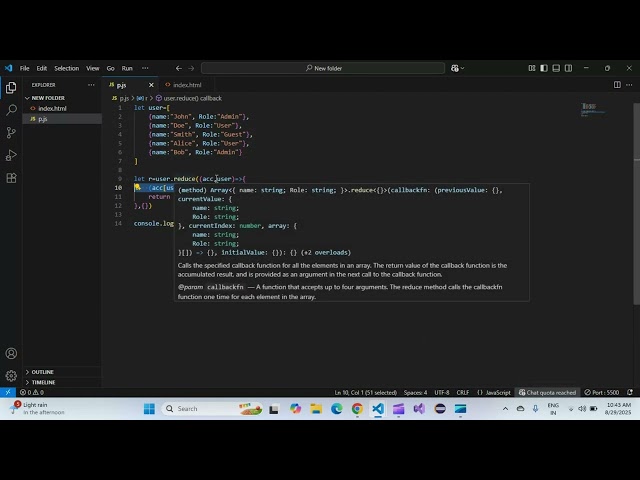Open Google Chrome from the taskbar
Viewport: 640px width, 480px height.
click(x=357, y=409)
